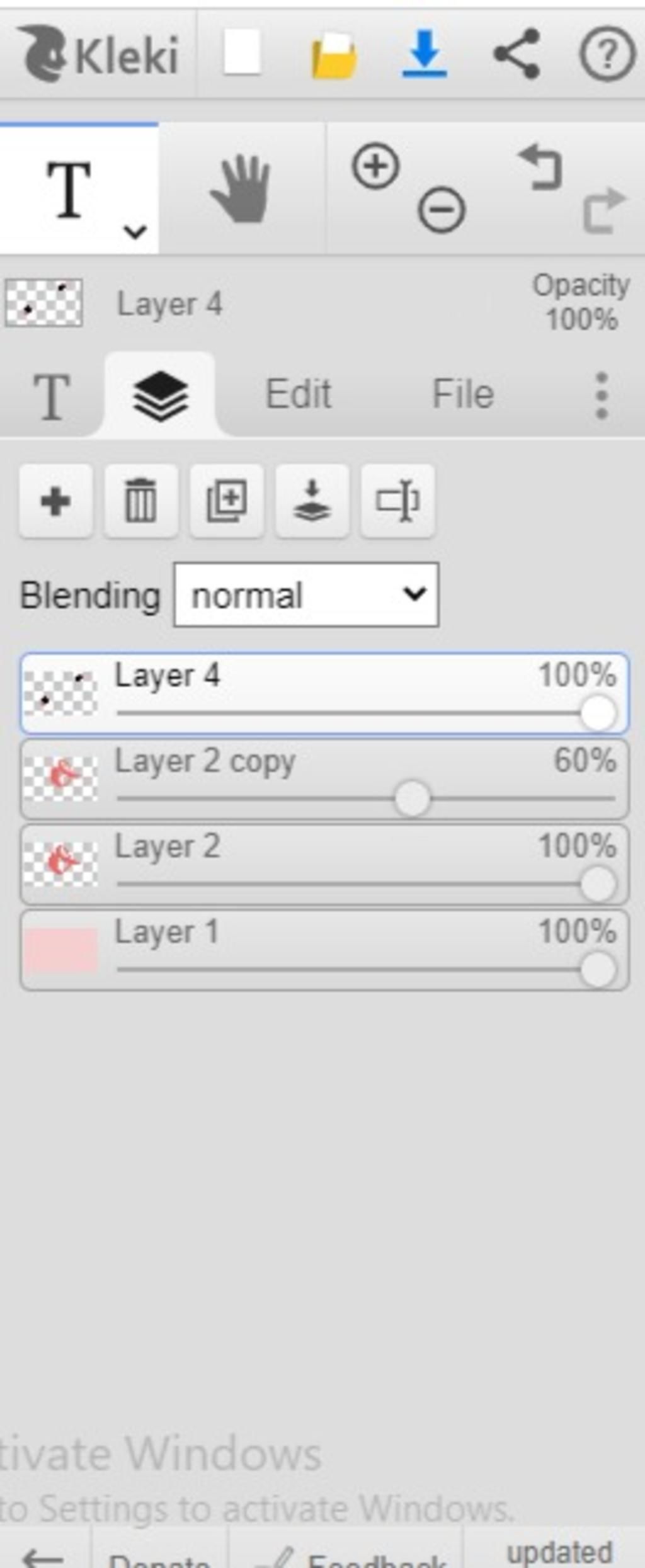Undo the last action
The height and width of the screenshot is (1568, 645).
[540, 167]
